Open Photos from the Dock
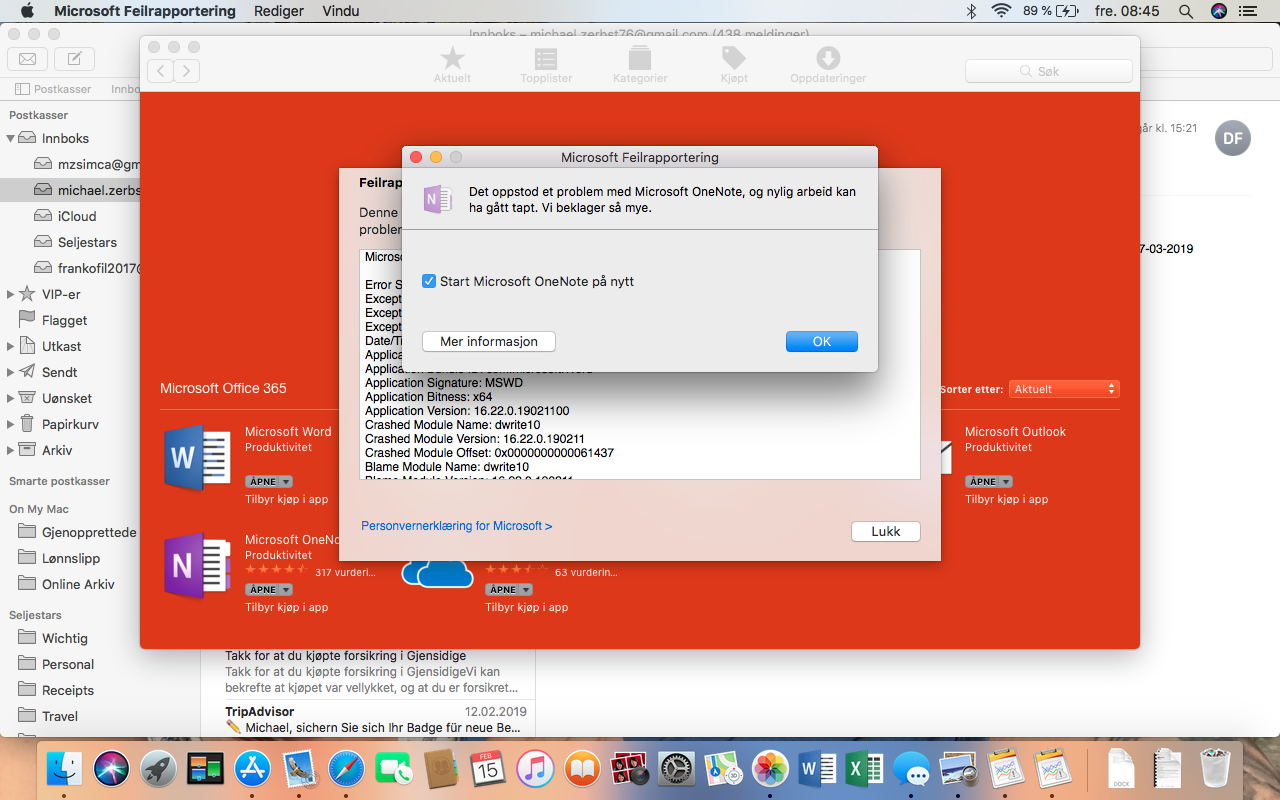Screen dimensions: 1280x800 771,769
